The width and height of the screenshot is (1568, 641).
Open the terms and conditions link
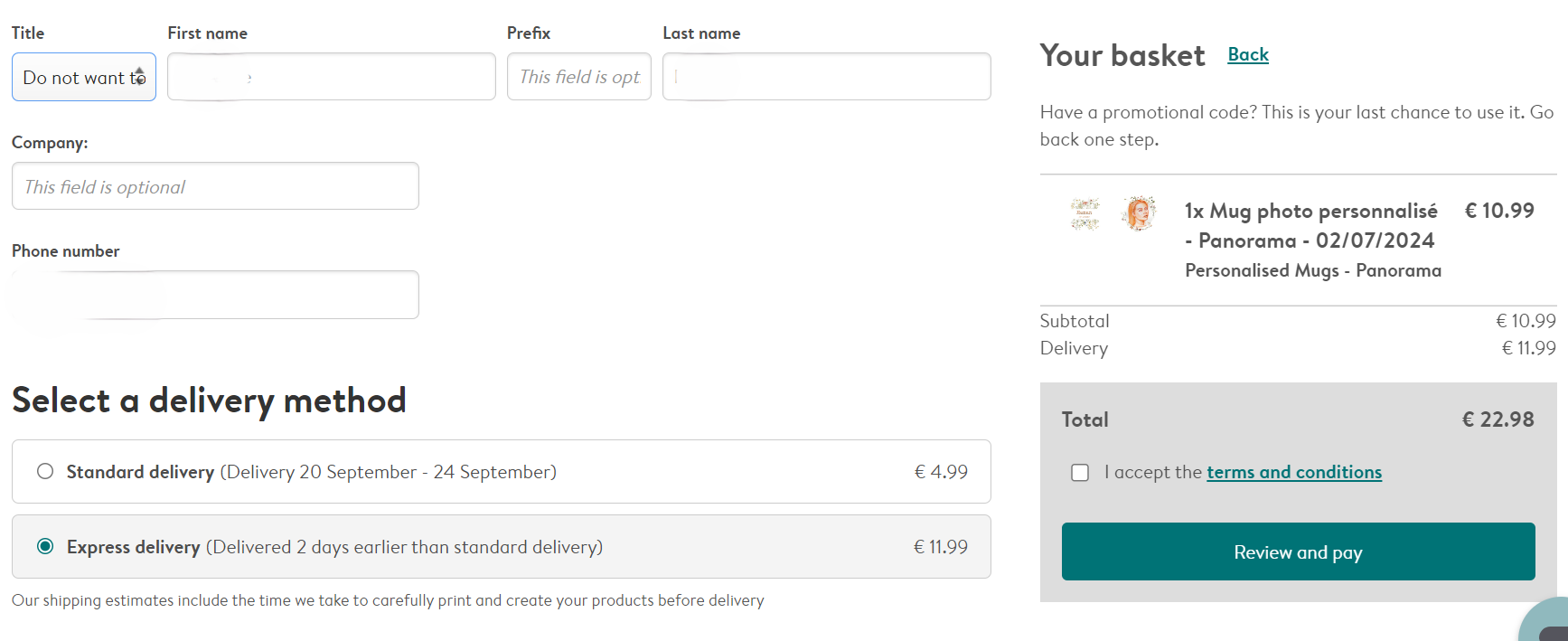coord(1293,473)
